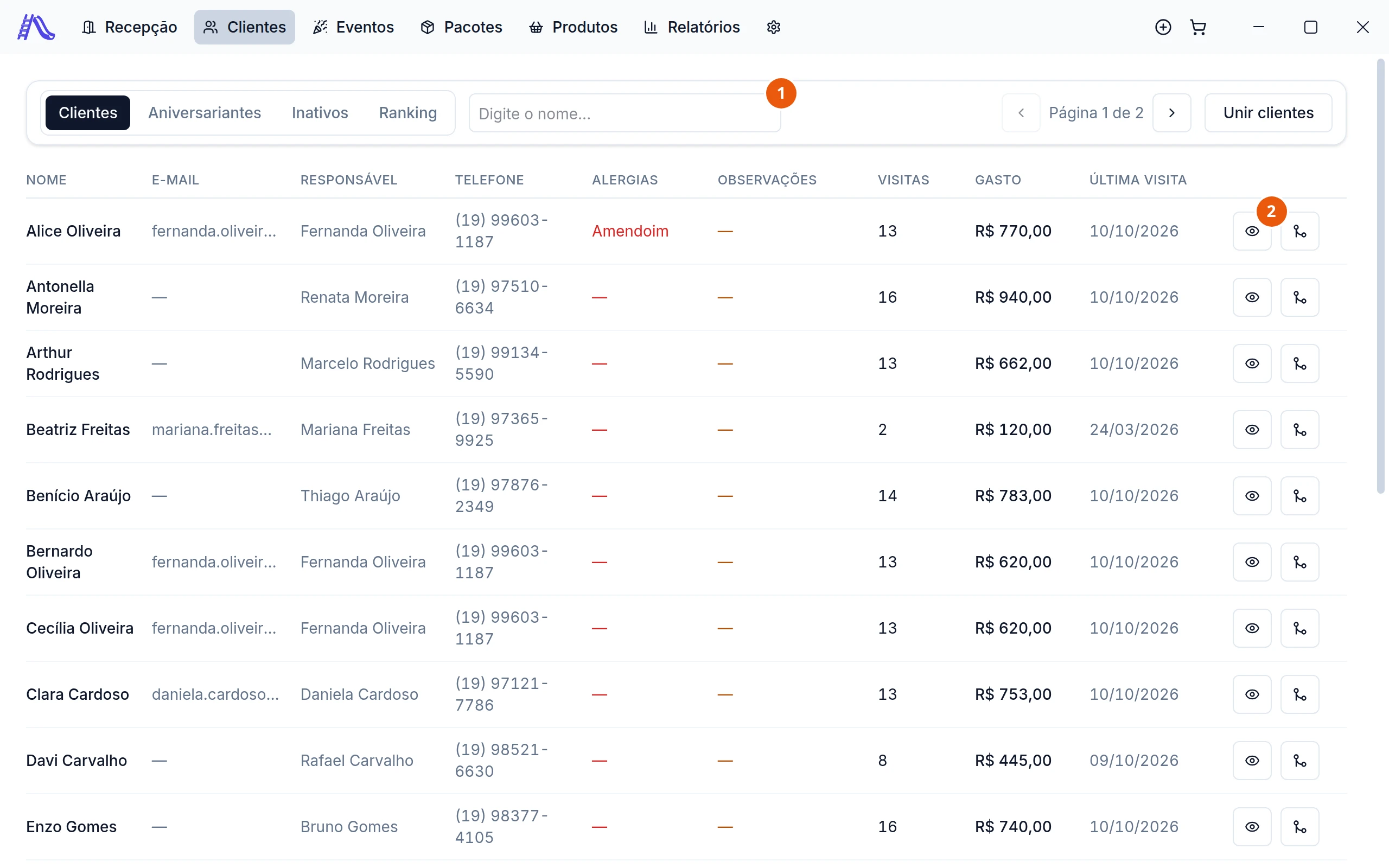
Task: Click merge icon for Davi Carvalho row
Action: click(1299, 761)
